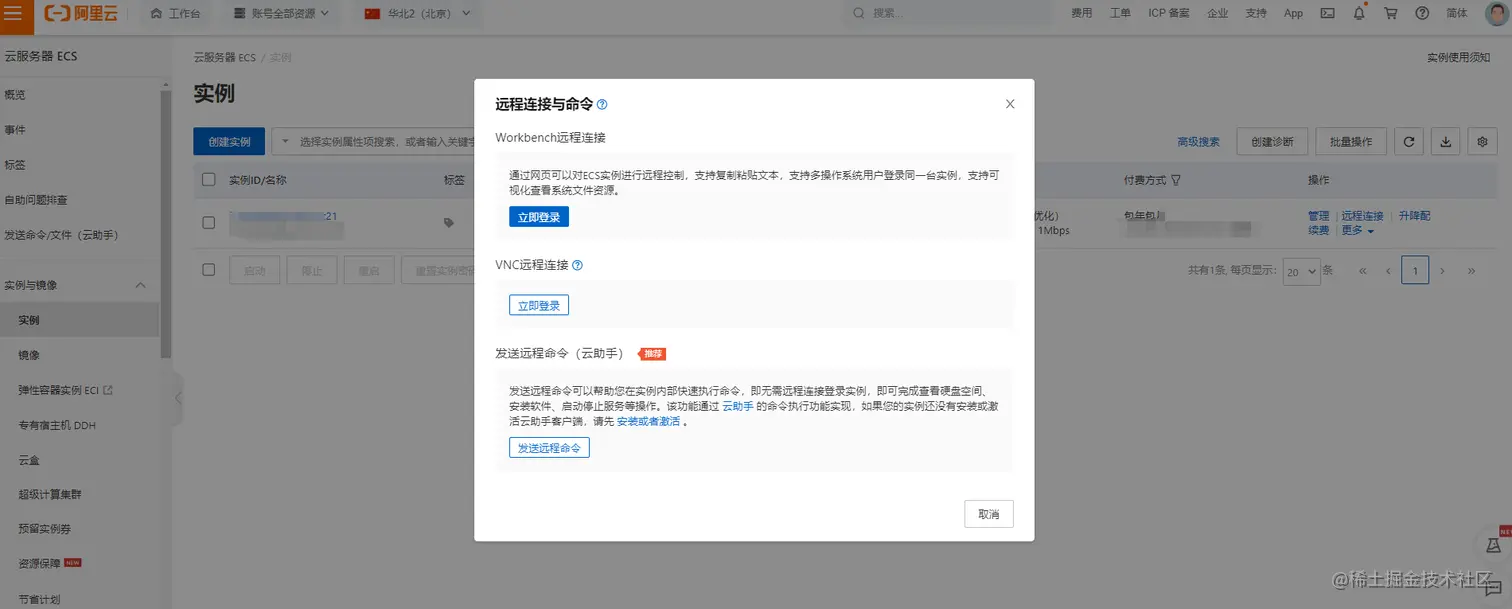The image size is (1512, 609).
Task: Close the 远程连接与命令 dialog
Action: [x=1010, y=104]
